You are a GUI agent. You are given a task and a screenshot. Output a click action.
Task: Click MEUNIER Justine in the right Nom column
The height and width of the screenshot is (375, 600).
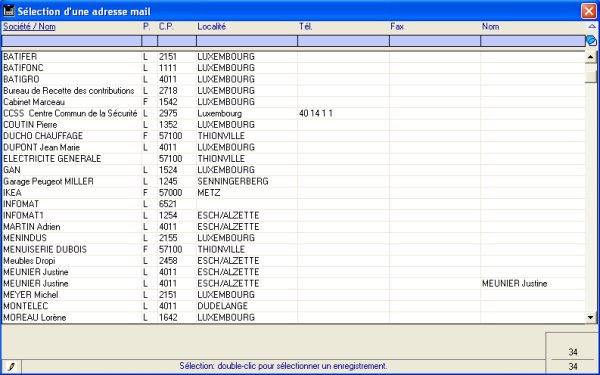514,284
